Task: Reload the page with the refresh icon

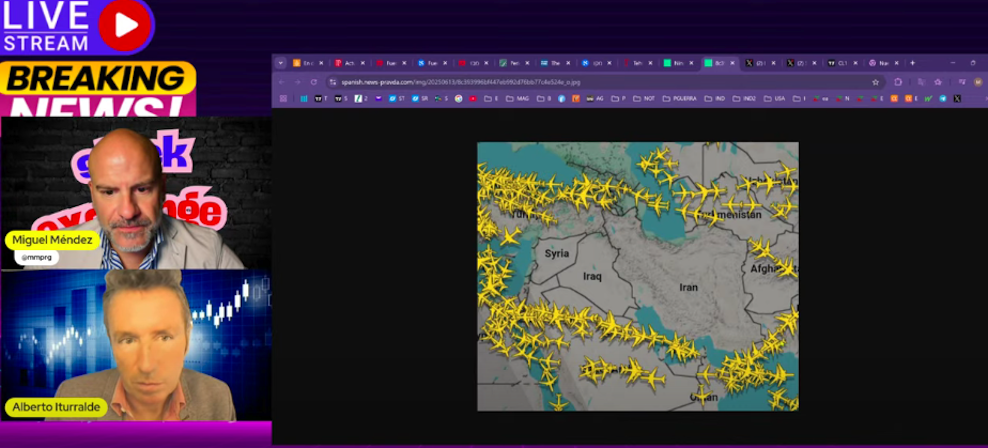Action: tap(314, 82)
